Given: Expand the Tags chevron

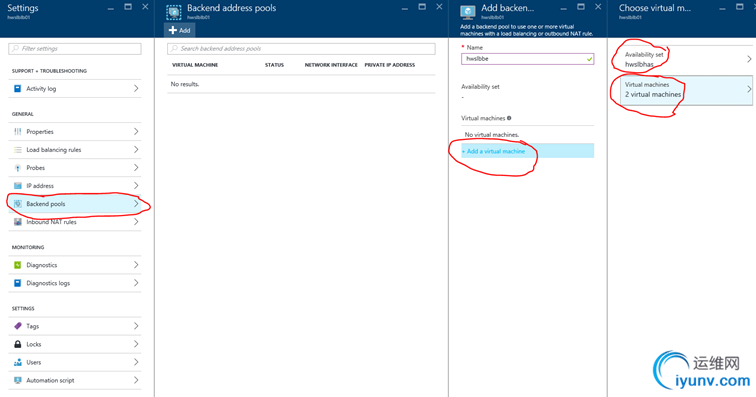Looking at the screenshot, I should click(x=136, y=326).
